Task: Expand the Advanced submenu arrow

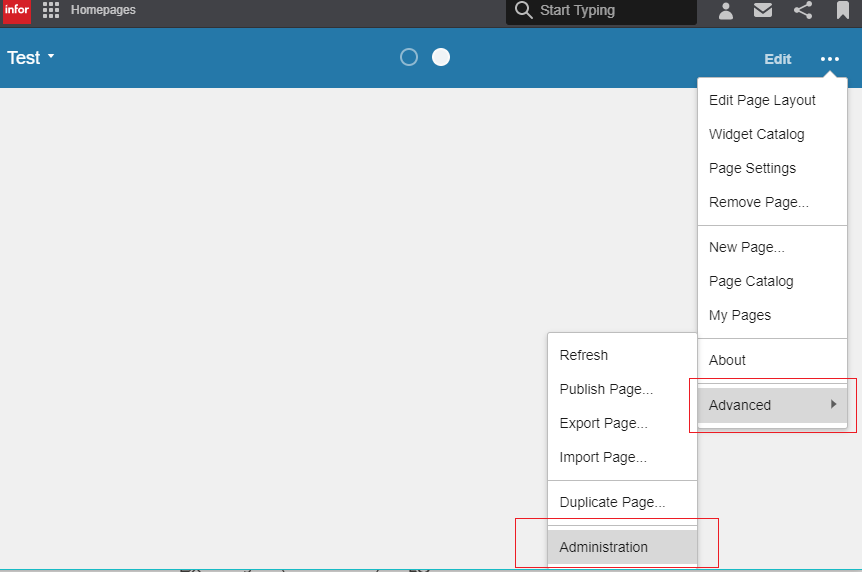Action: pos(833,404)
